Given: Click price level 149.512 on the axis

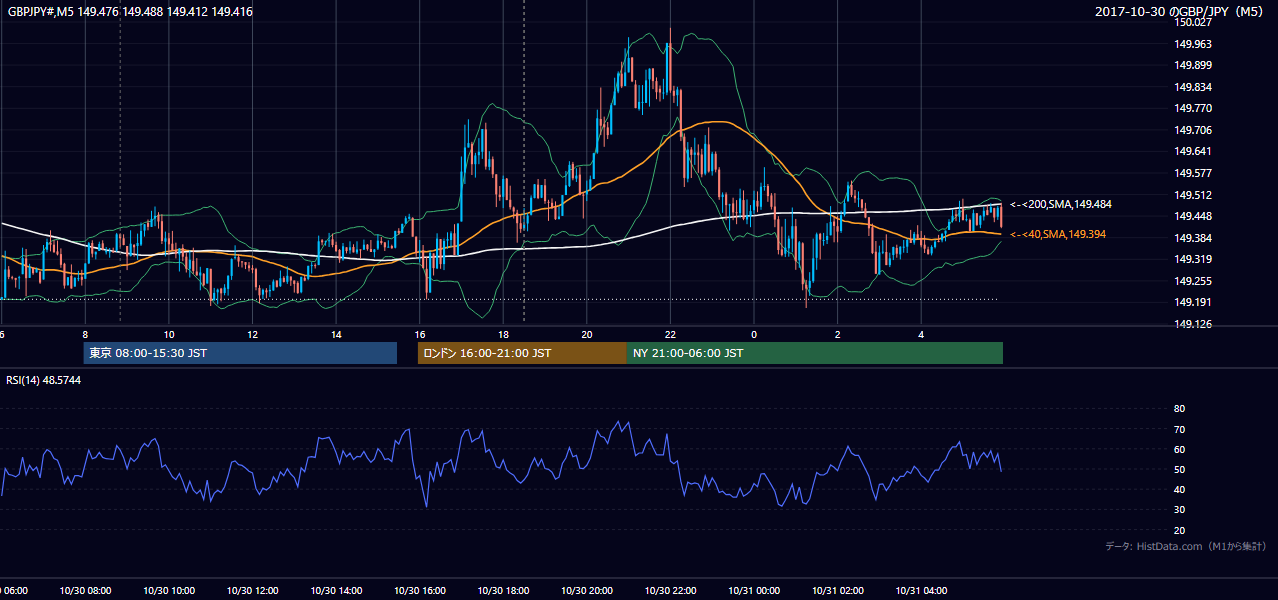Looking at the screenshot, I should tap(1194, 195).
